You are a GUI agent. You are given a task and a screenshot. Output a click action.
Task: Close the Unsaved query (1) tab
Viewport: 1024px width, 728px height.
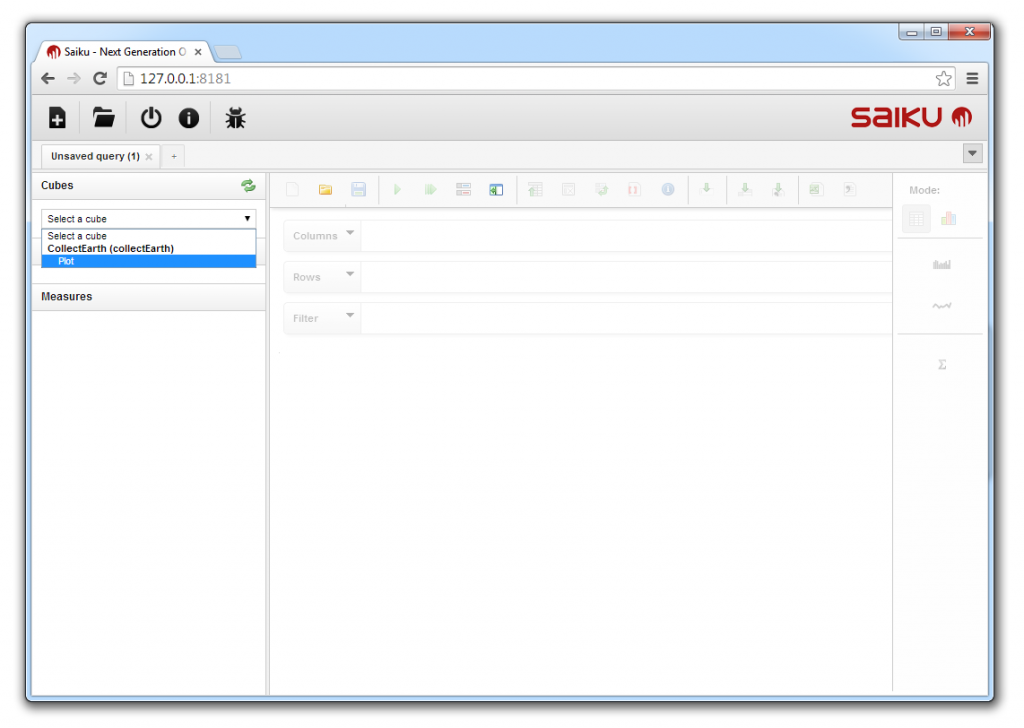pos(149,157)
